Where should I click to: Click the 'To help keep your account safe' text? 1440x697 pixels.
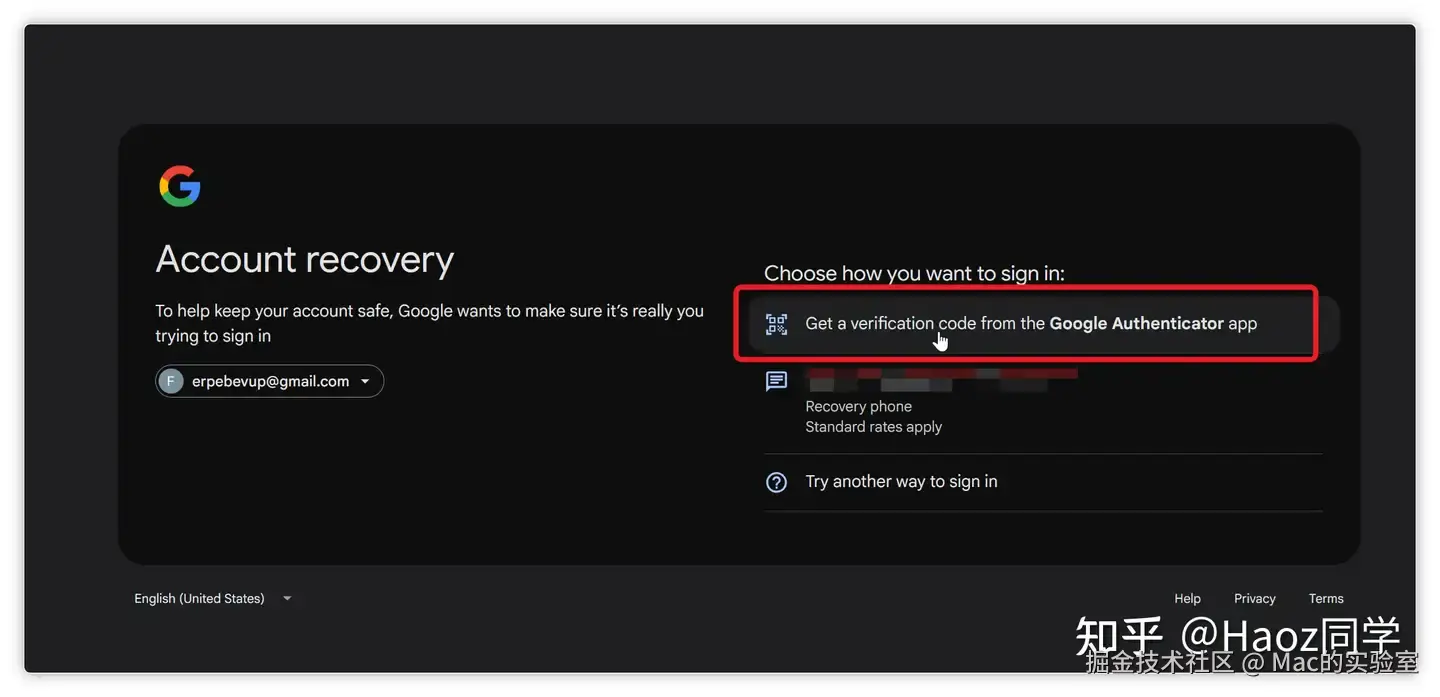pyautogui.click(x=430, y=323)
